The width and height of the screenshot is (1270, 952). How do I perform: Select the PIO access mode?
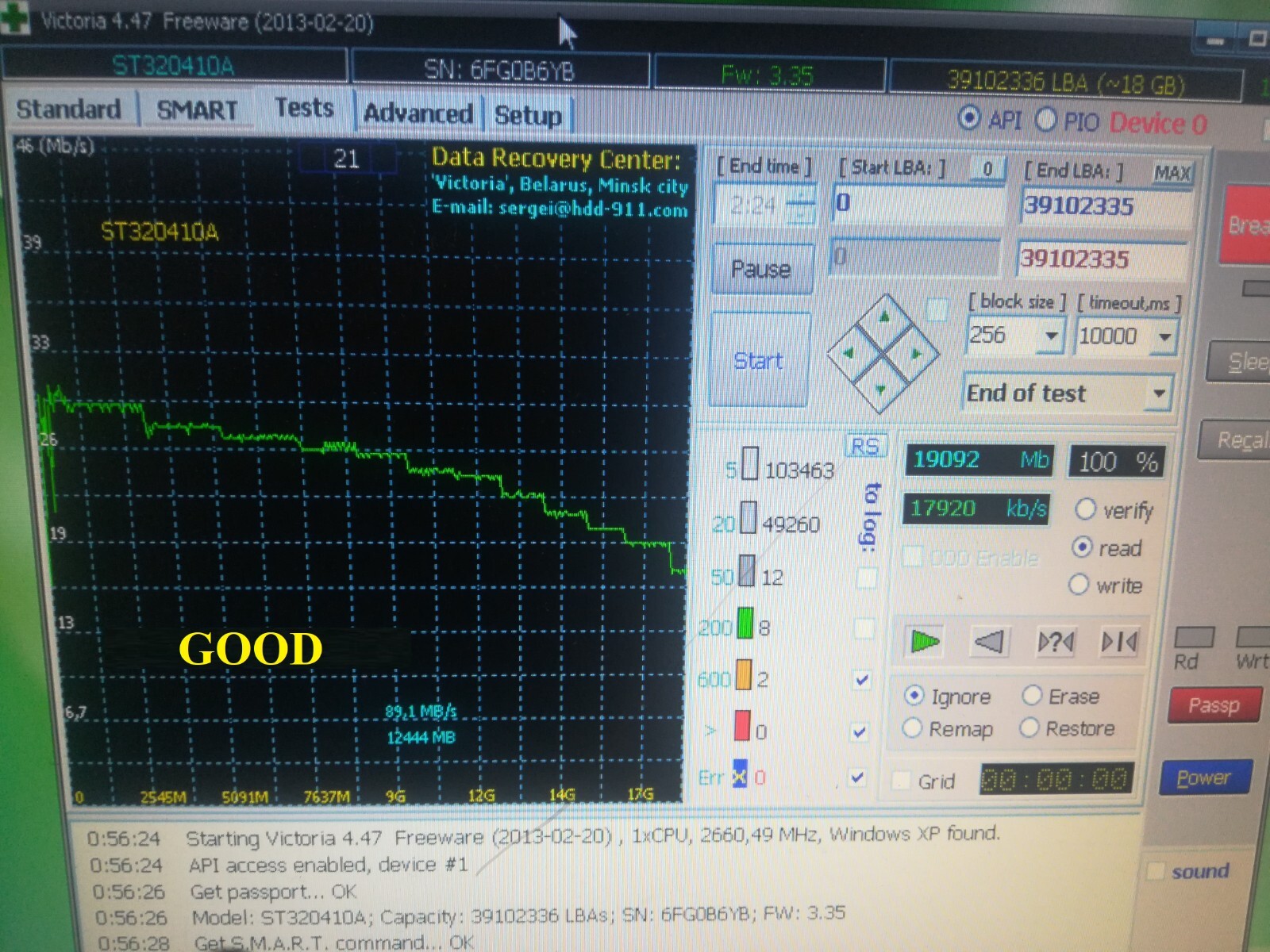pyautogui.click(x=1046, y=120)
